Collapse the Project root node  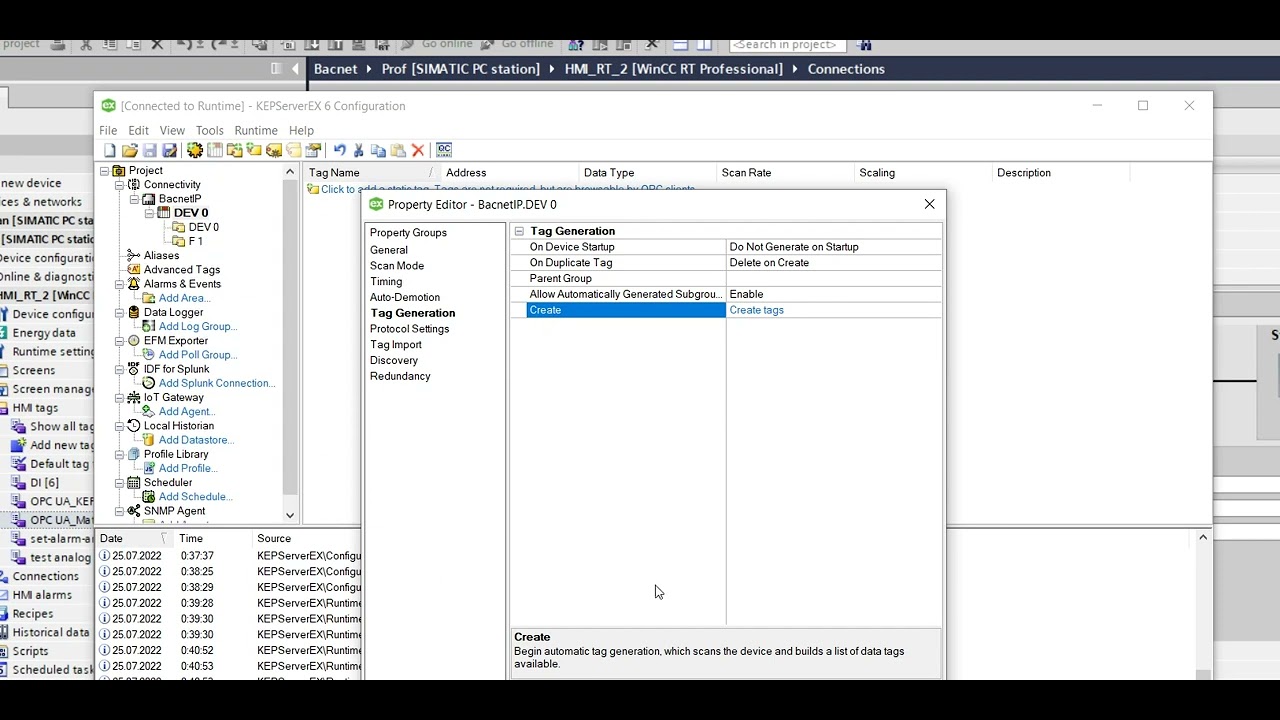pyautogui.click(x=104, y=171)
